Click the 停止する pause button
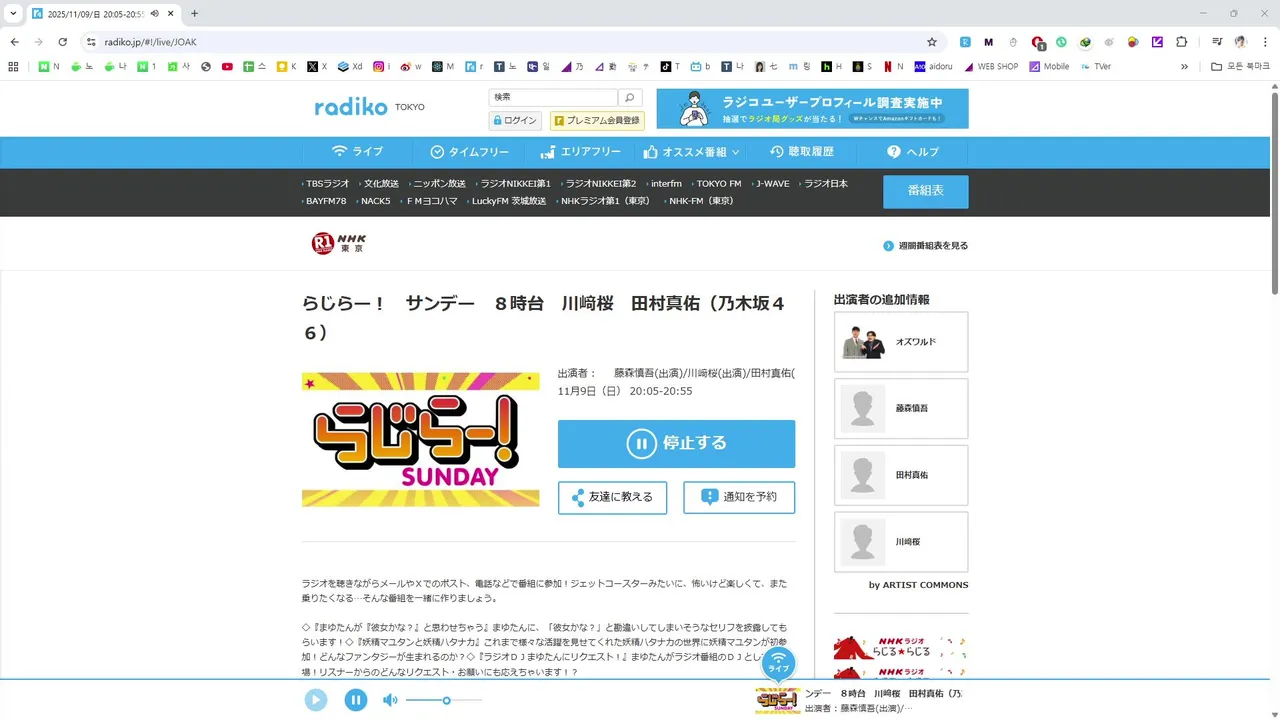Screen dimensions: 1280x720 pyautogui.click(x=676, y=443)
